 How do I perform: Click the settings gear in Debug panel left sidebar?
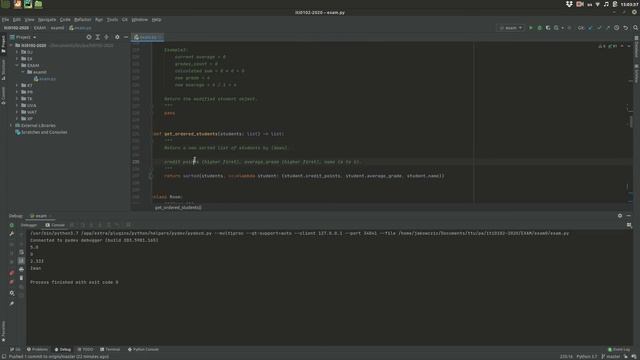click(11, 293)
